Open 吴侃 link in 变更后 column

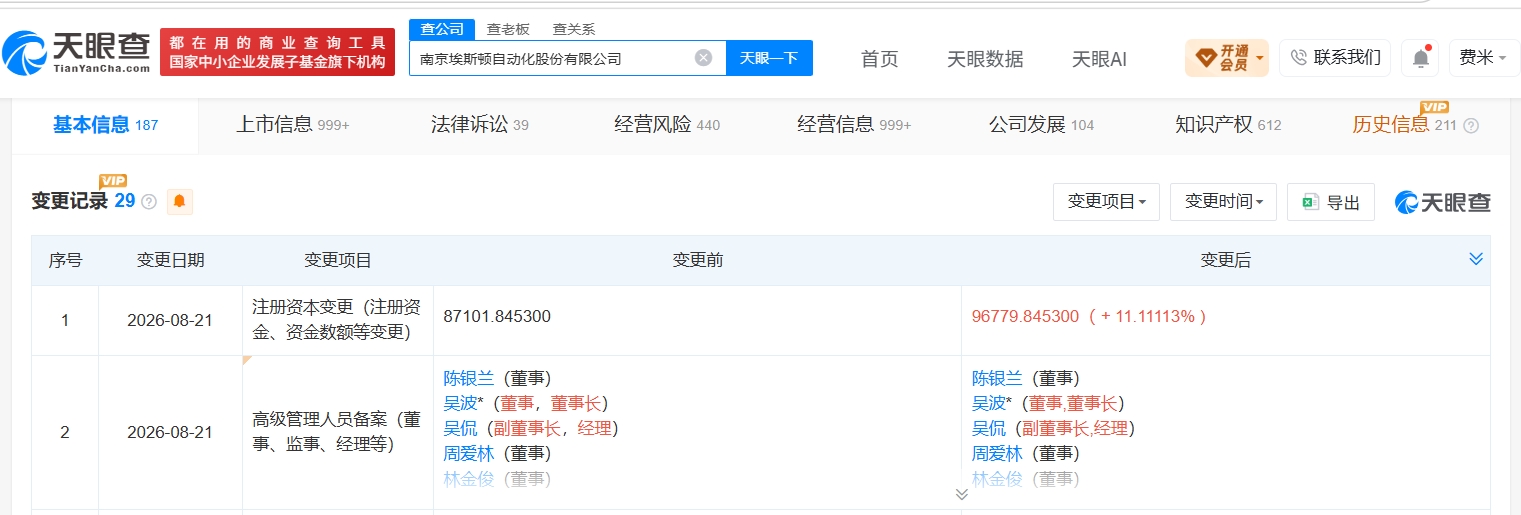click(x=988, y=428)
